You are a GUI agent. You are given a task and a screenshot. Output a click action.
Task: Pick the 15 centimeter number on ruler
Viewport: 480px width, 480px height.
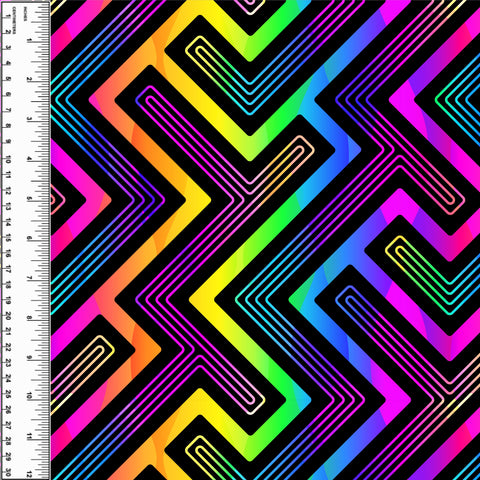8,238
